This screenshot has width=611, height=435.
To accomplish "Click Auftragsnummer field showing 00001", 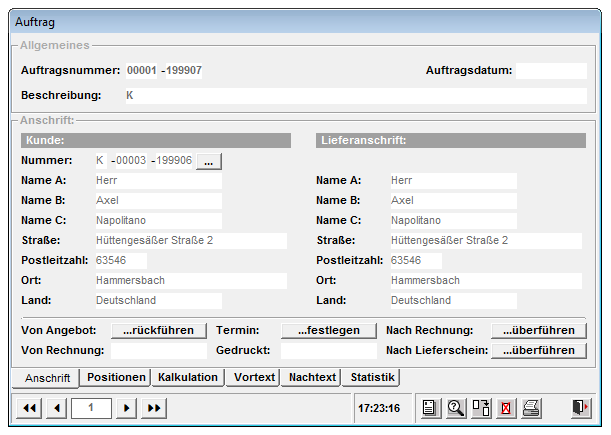I will (x=141, y=71).
